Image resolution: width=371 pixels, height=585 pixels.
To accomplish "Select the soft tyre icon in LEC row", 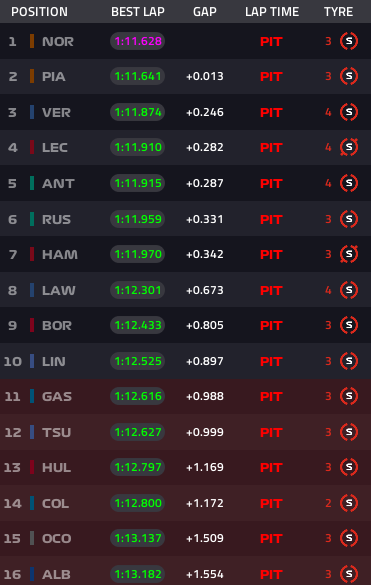I will (x=349, y=147).
